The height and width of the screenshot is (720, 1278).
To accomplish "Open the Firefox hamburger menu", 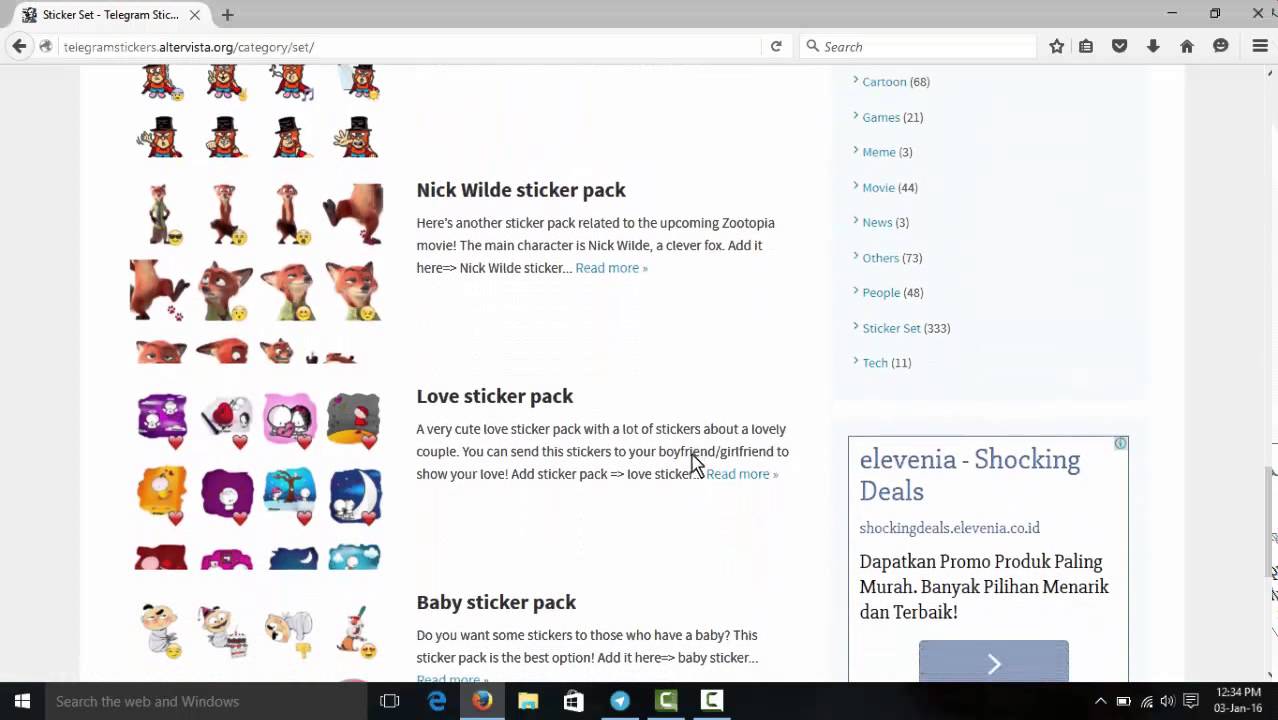I will [1260, 46].
